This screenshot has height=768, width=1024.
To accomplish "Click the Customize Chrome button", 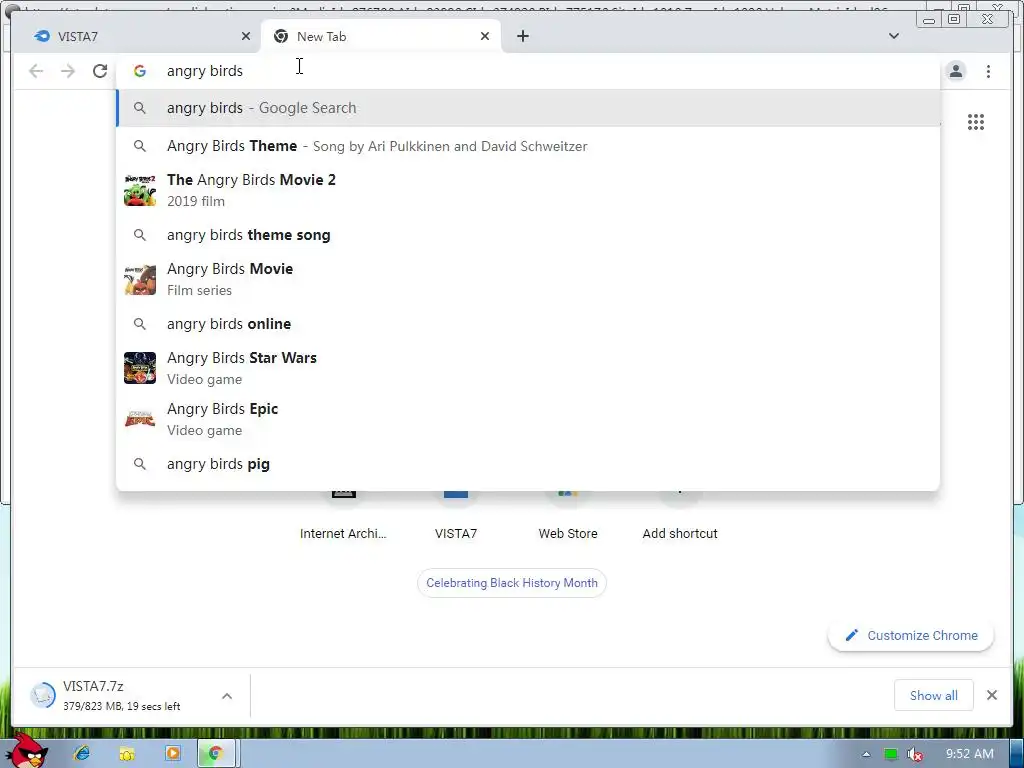I will 910,635.
